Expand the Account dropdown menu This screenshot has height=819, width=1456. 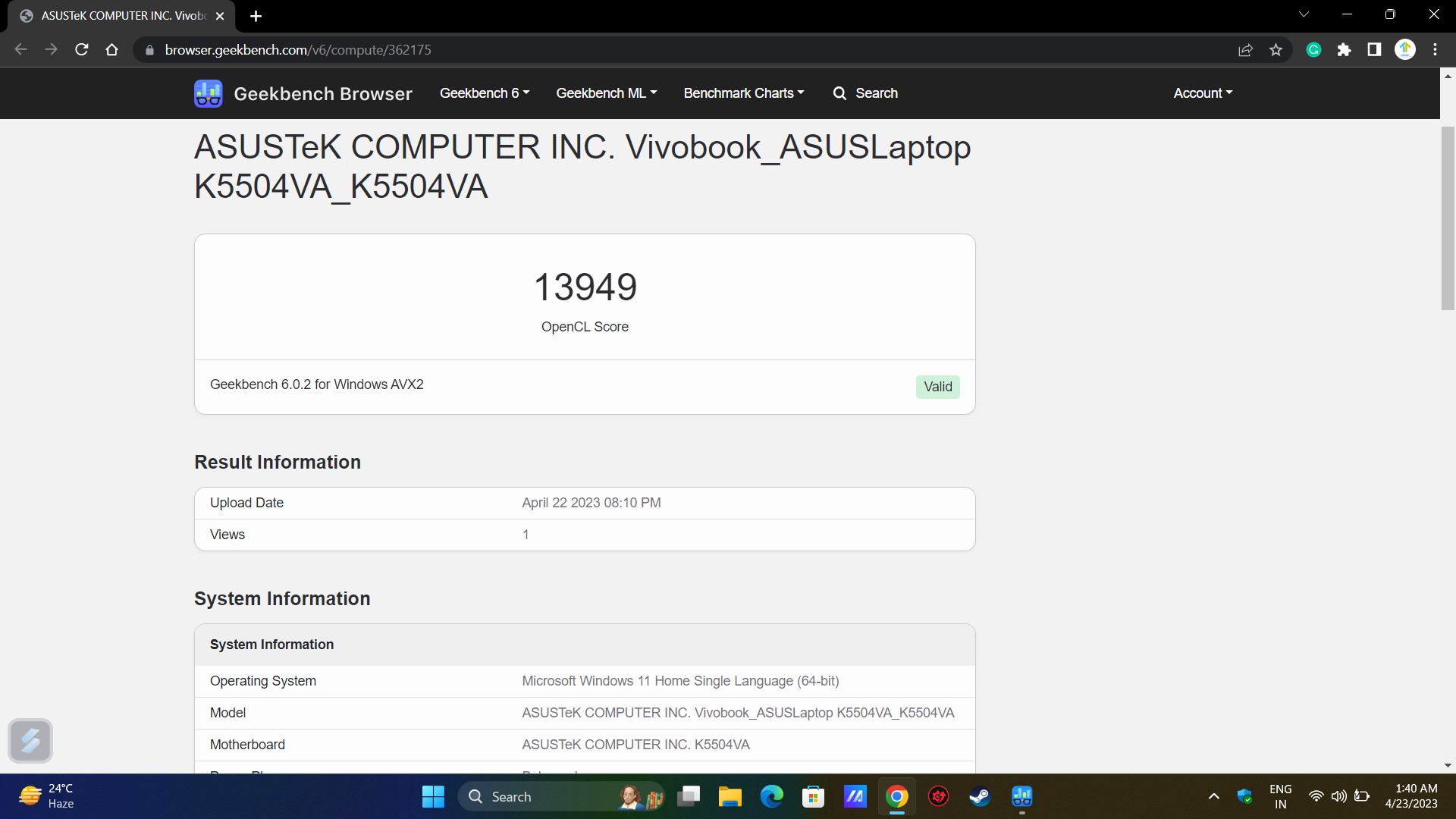[x=1203, y=93]
